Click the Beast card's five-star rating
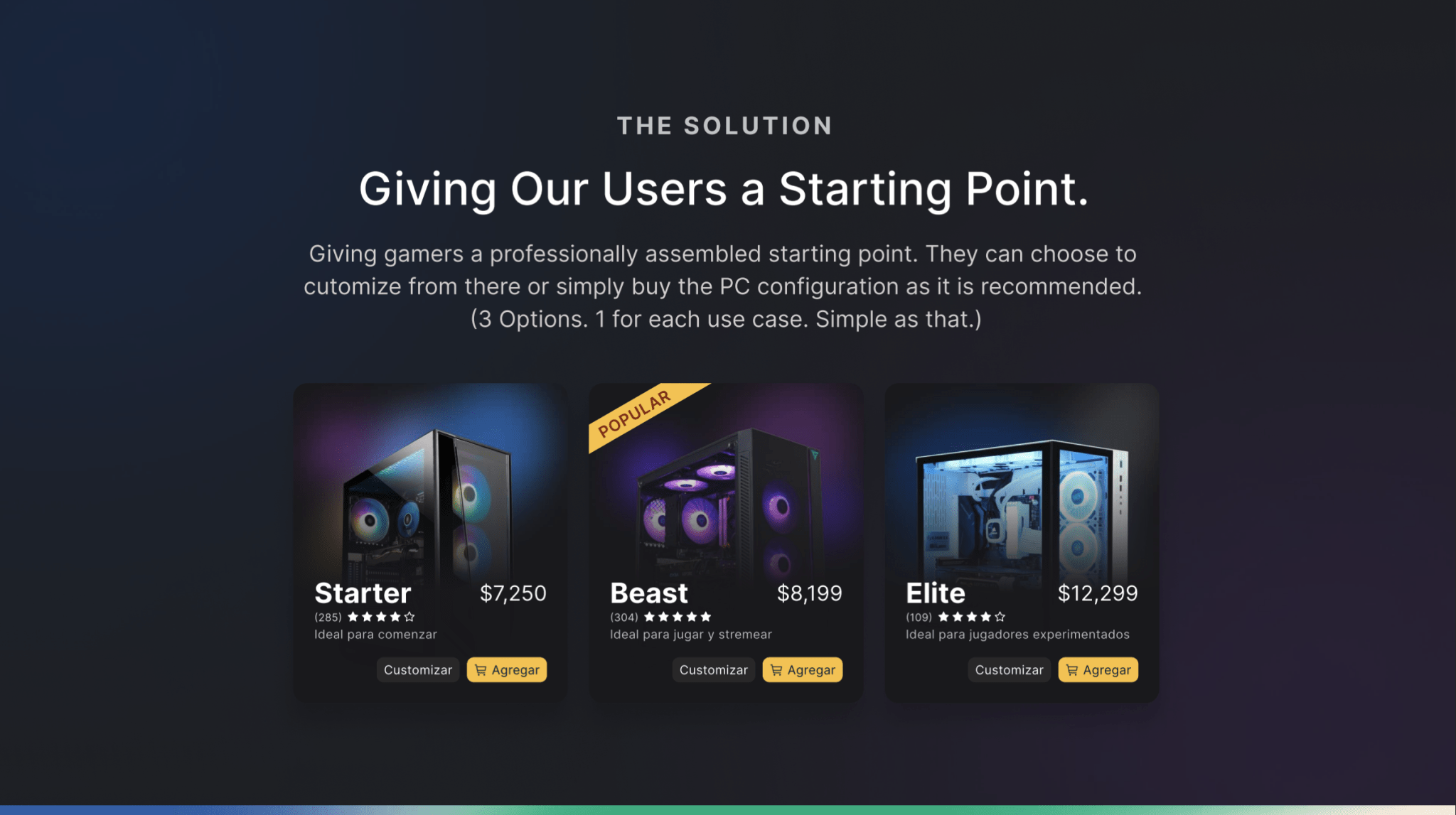The image size is (1456, 815). pos(677,617)
